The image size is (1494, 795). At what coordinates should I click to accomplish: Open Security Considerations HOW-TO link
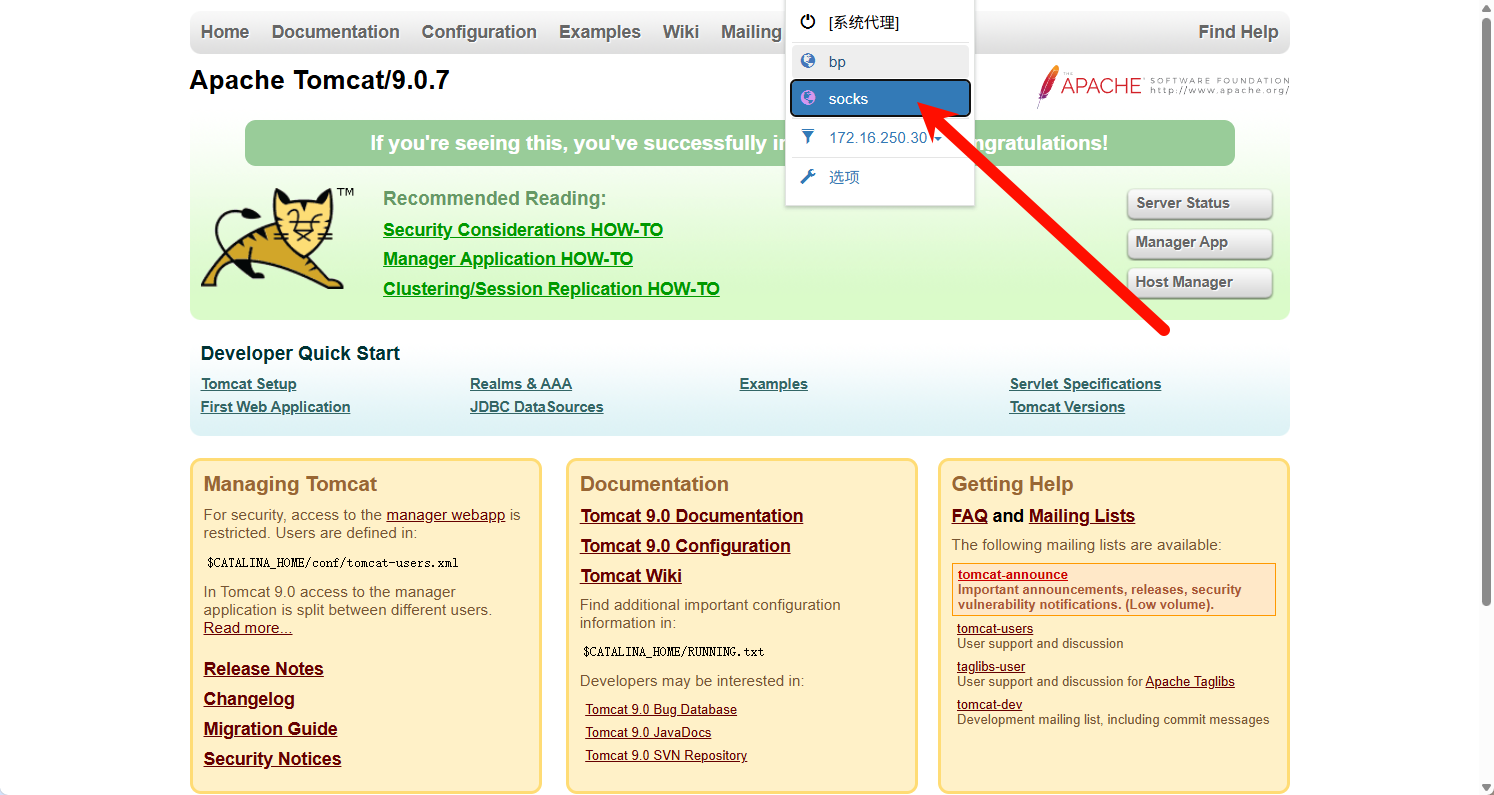[523, 230]
